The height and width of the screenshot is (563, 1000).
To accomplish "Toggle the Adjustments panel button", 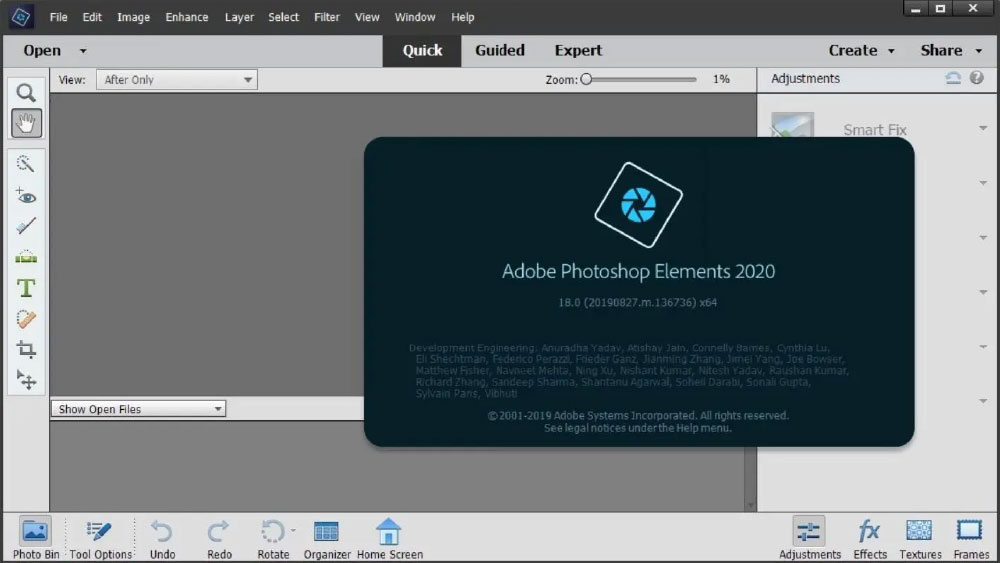I will point(809,538).
